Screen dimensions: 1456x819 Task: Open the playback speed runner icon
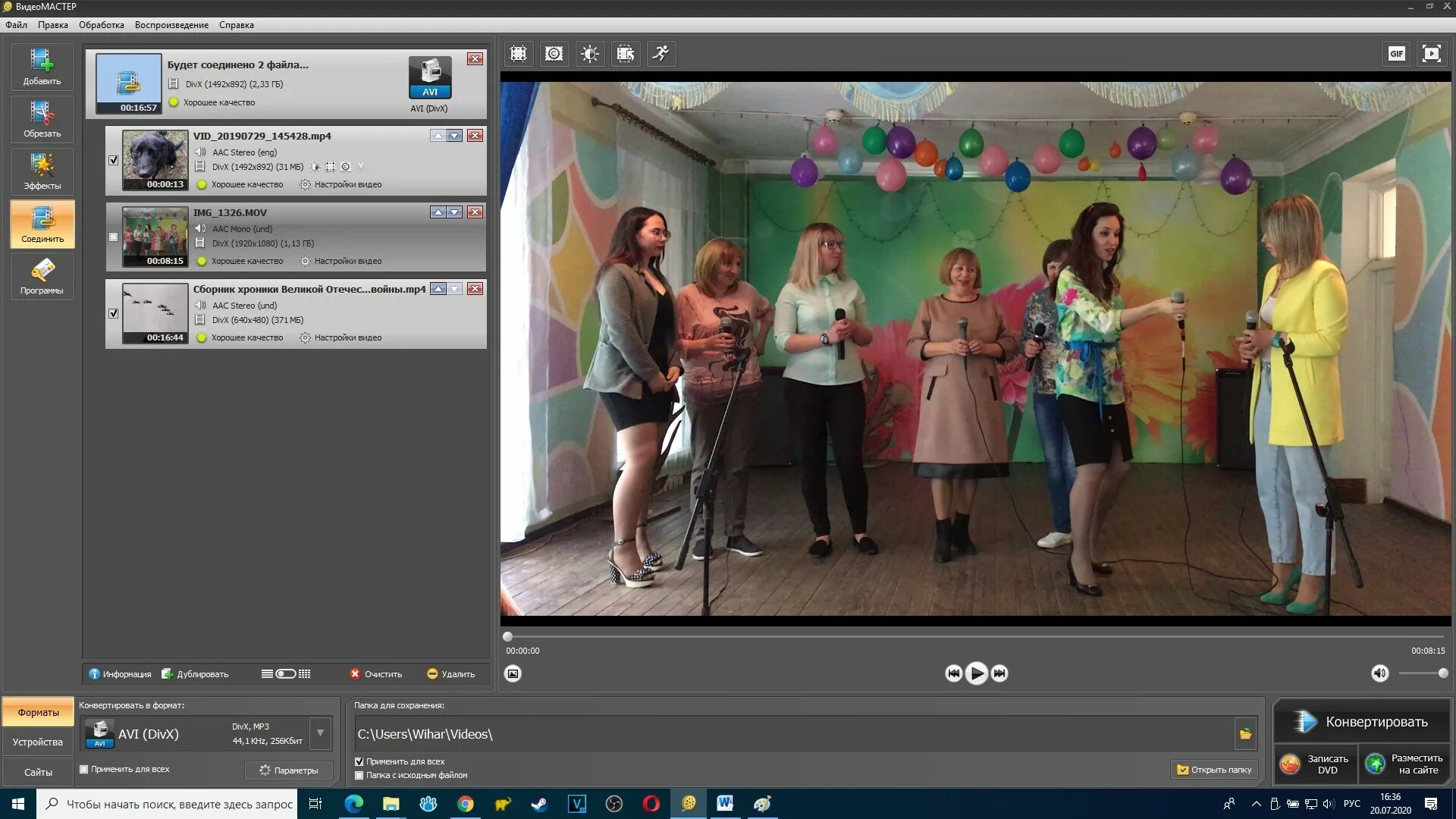point(661,54)
